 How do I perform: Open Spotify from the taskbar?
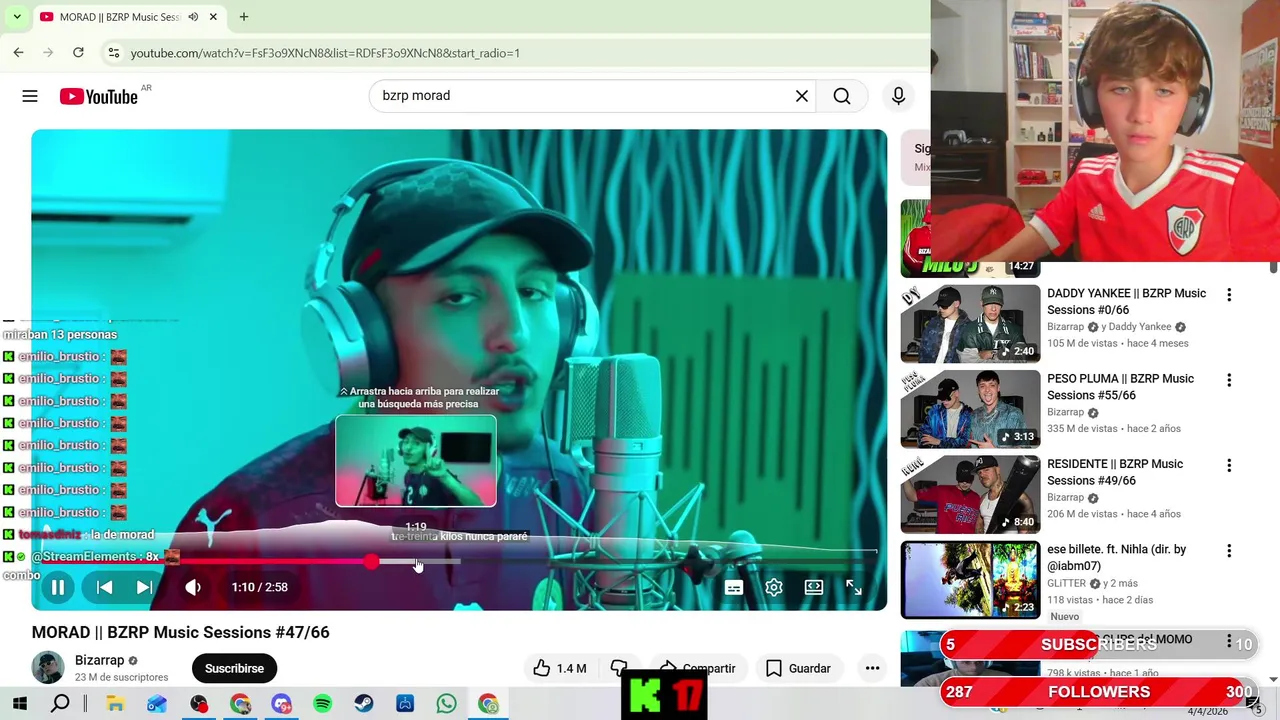click(x=322, y=704)
